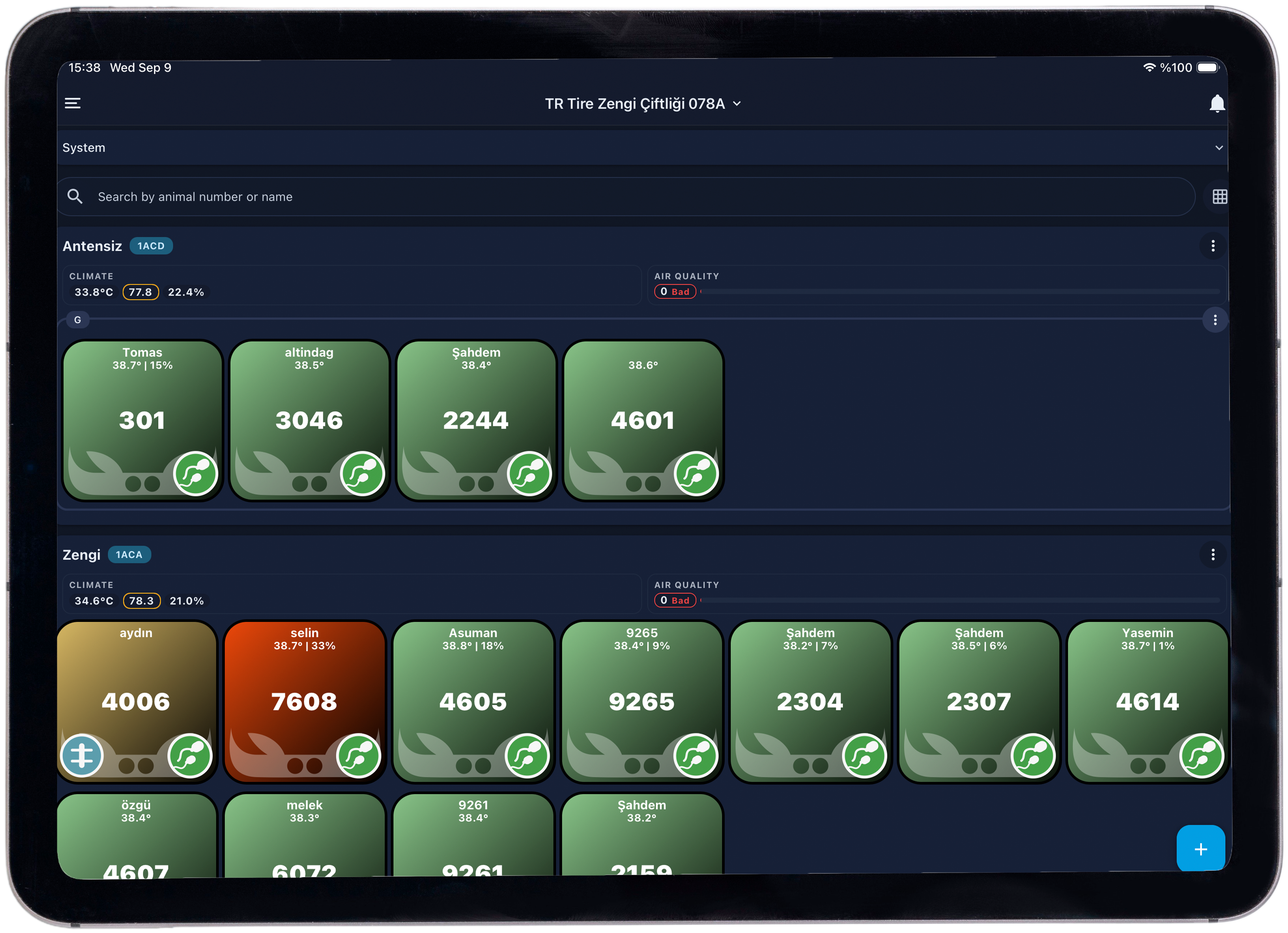Open farm selector TR Tire Zengi Çiftliği 078A

click(x=643, y=104)
